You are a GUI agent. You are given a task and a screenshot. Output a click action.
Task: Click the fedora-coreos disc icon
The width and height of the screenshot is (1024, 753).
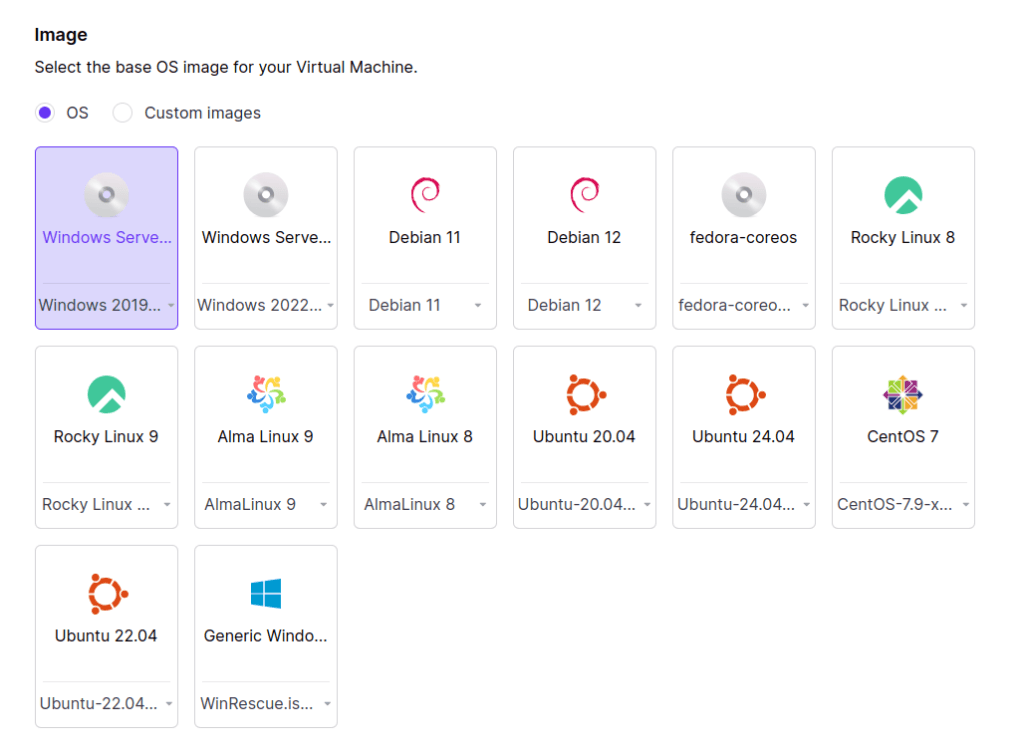tap(744, 195)
